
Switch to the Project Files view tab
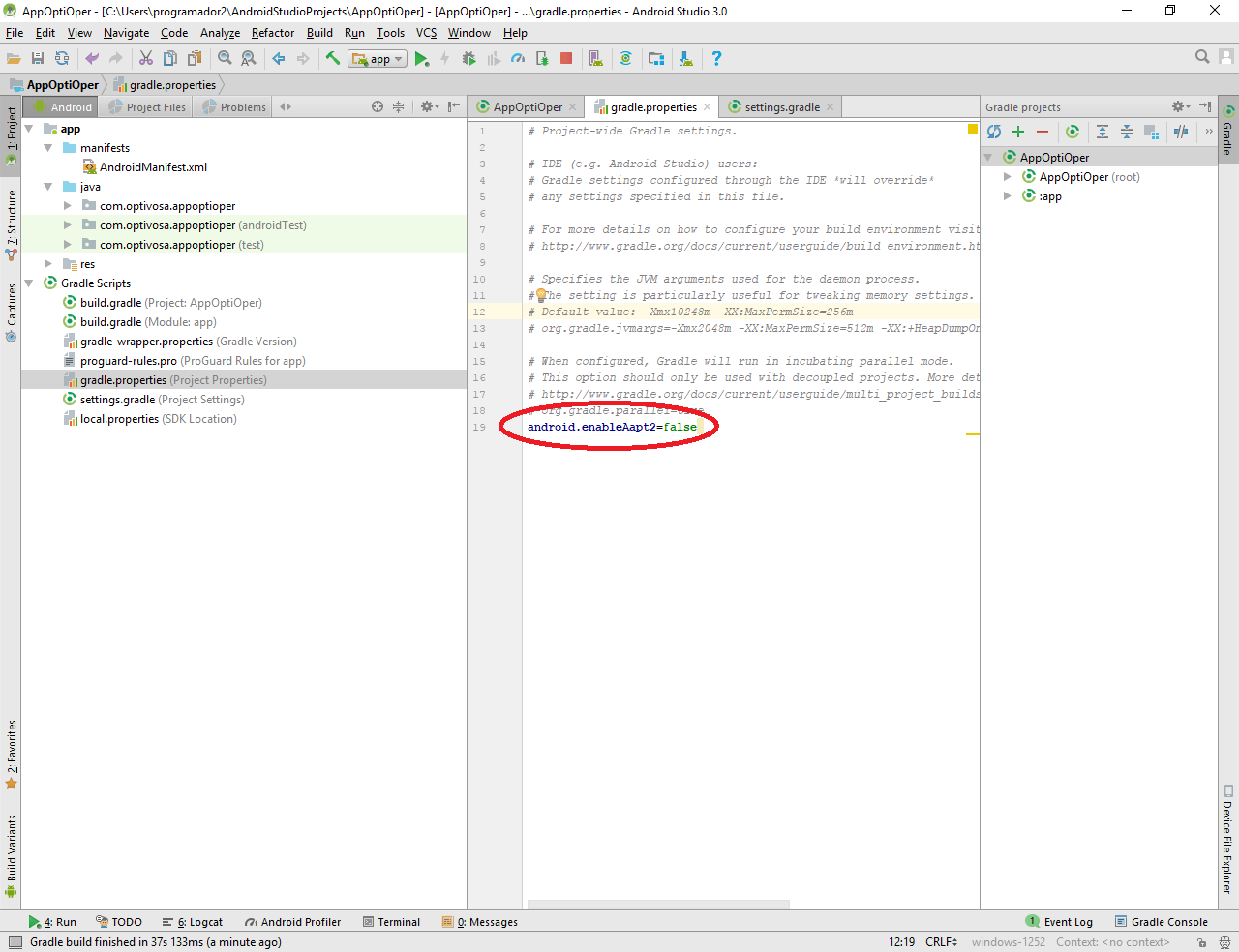click(147, 107)
